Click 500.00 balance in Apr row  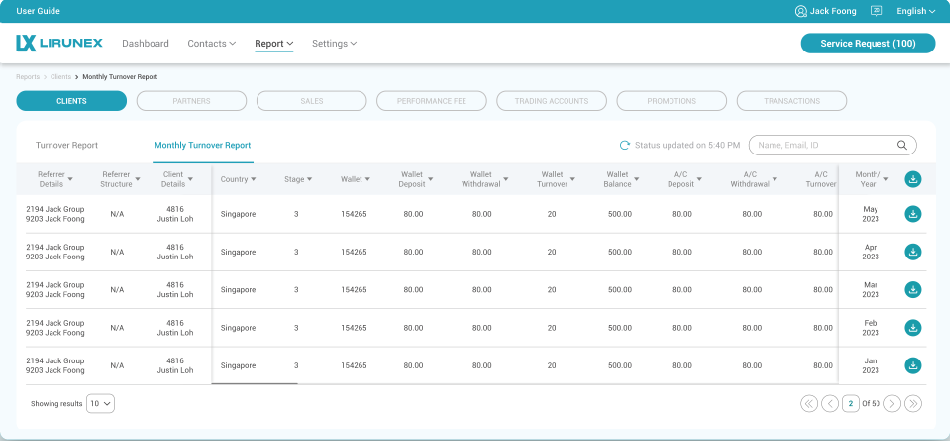click(x=620, y=252)
